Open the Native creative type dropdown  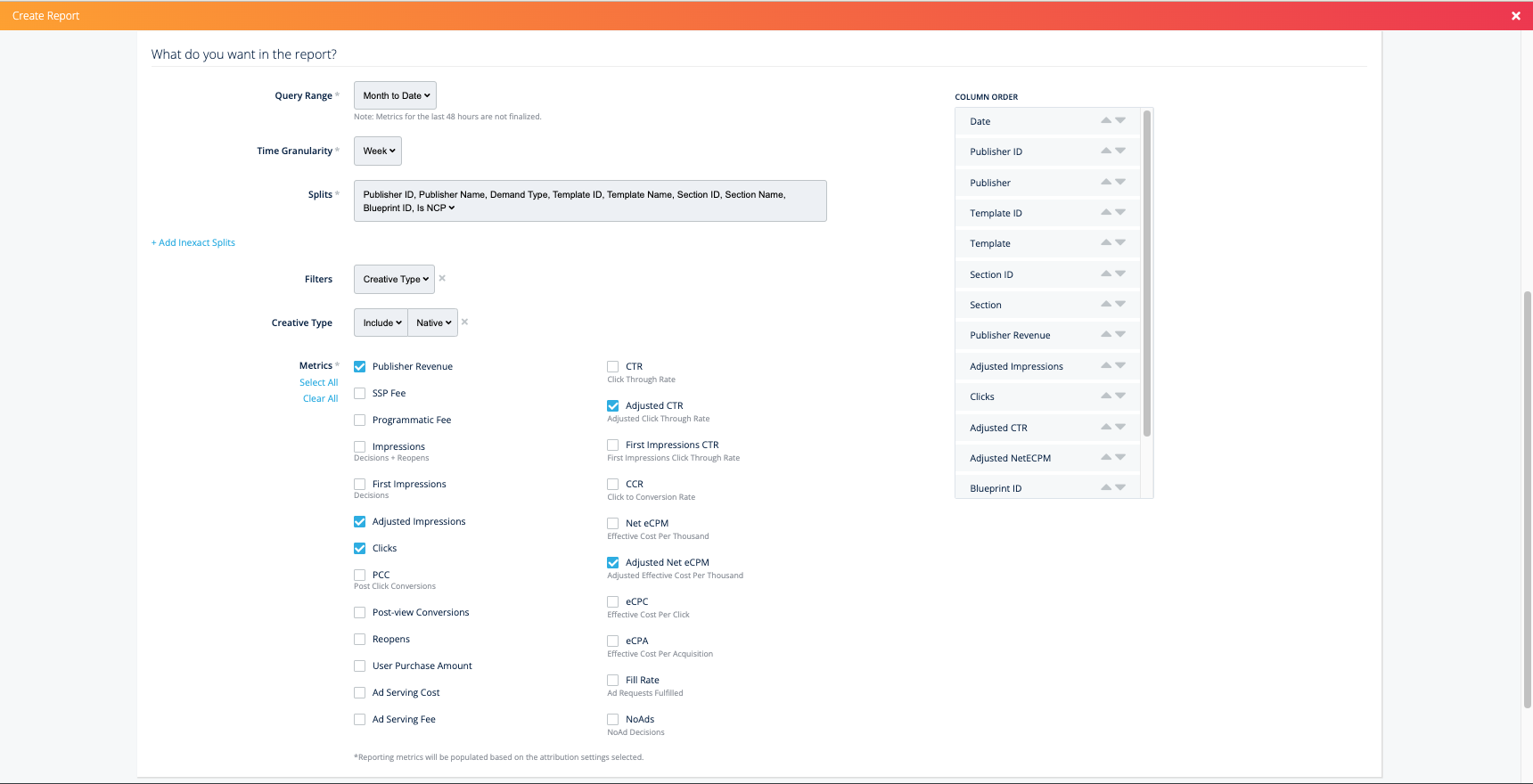click(x=433, y=323)
